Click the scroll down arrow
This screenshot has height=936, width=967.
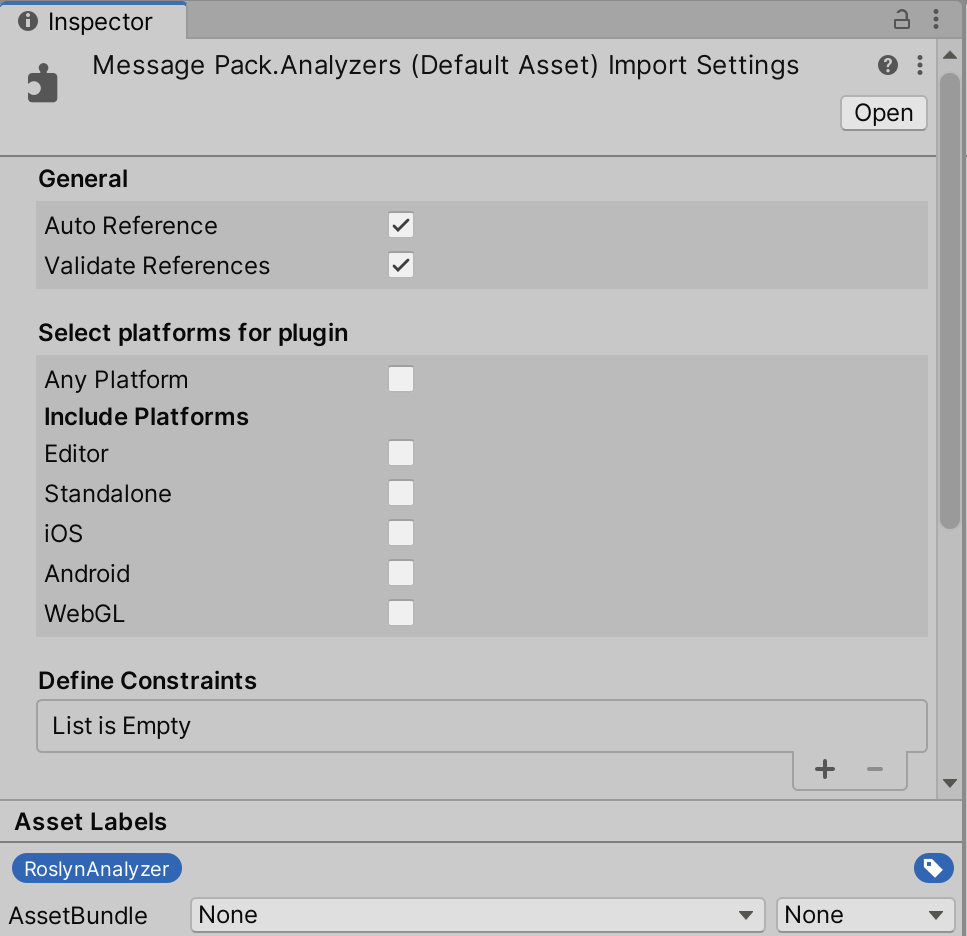click(950, 783)
